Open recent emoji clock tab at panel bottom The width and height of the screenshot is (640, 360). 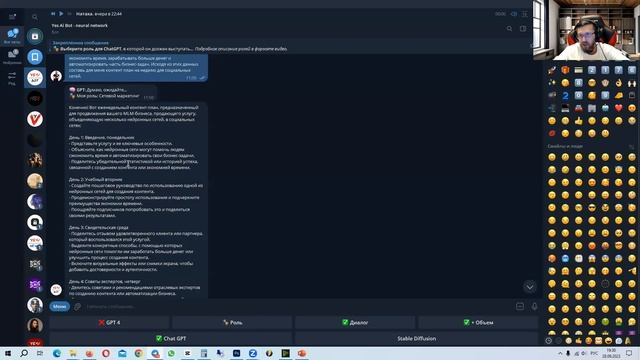(549, 340)
